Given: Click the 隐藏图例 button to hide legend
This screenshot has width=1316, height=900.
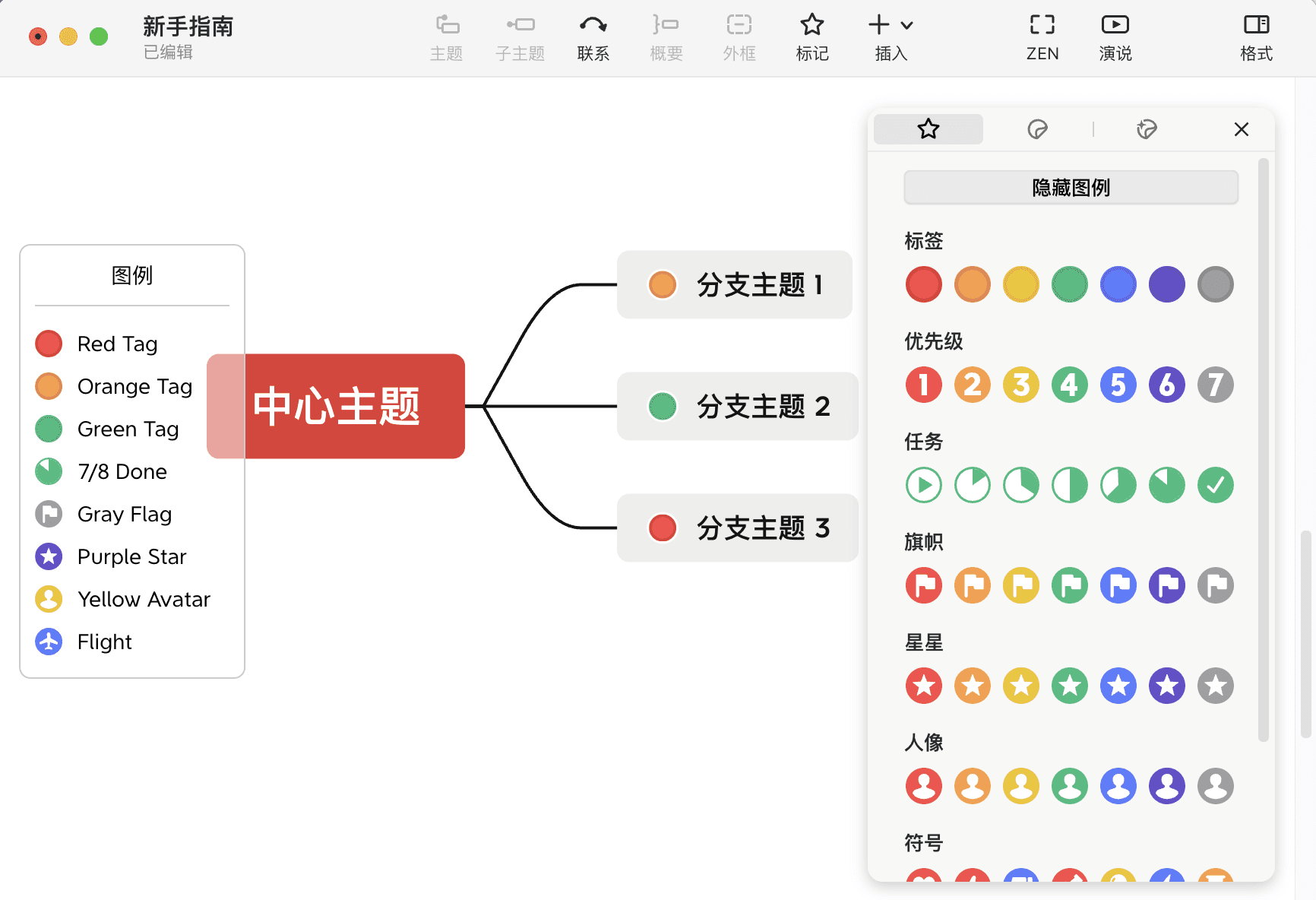Looking at the screenshot, I should 1070,187.
